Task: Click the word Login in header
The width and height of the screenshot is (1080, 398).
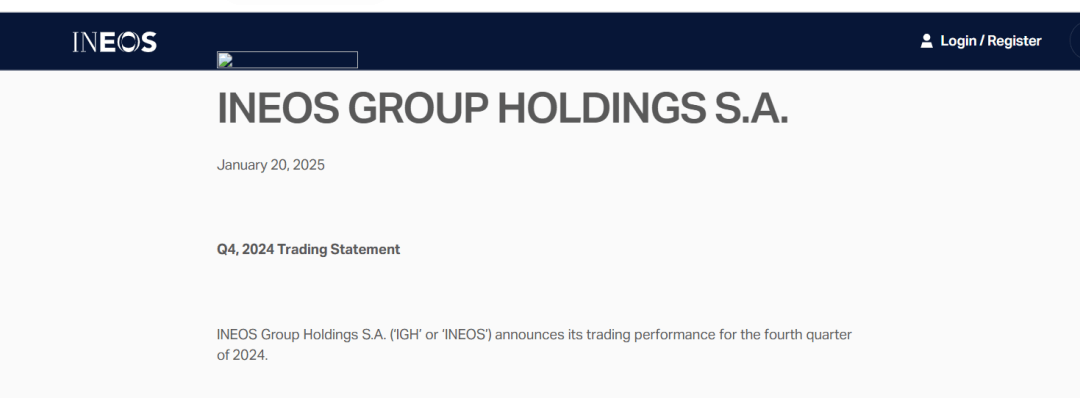Action: (958, 41)
